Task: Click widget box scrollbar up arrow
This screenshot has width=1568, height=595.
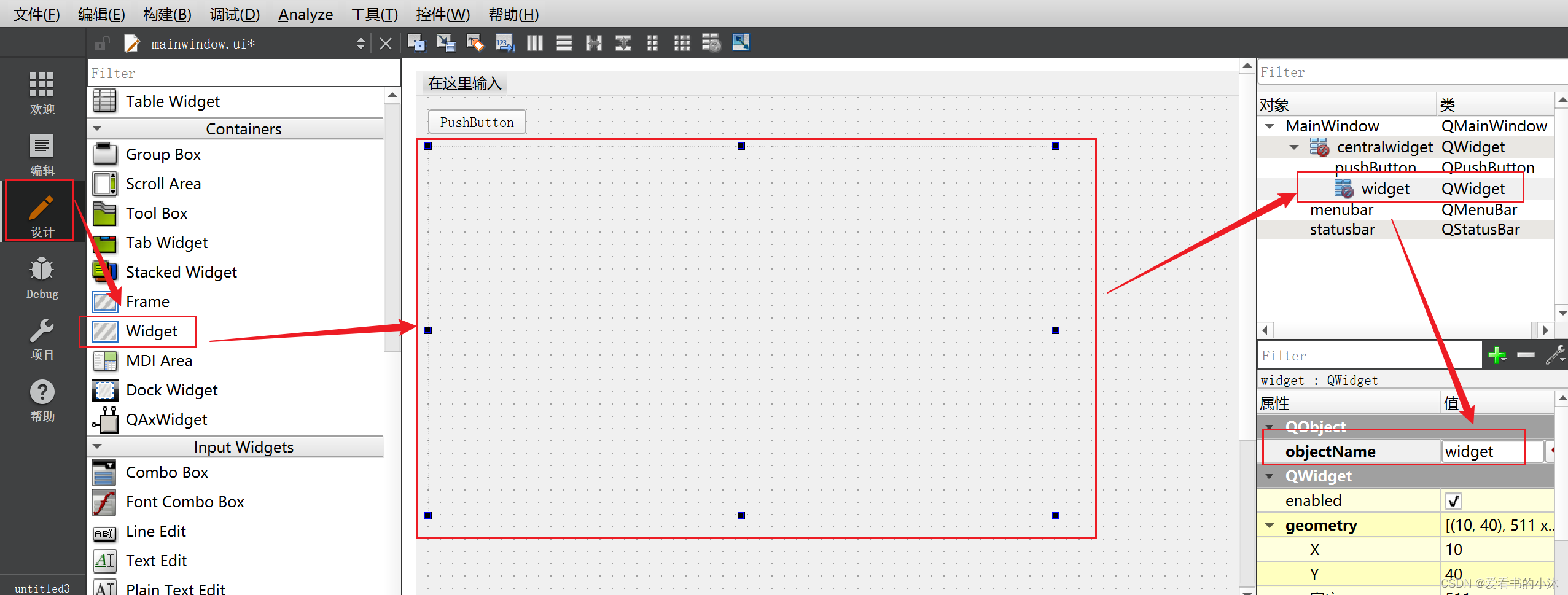Action: point(392,95)
